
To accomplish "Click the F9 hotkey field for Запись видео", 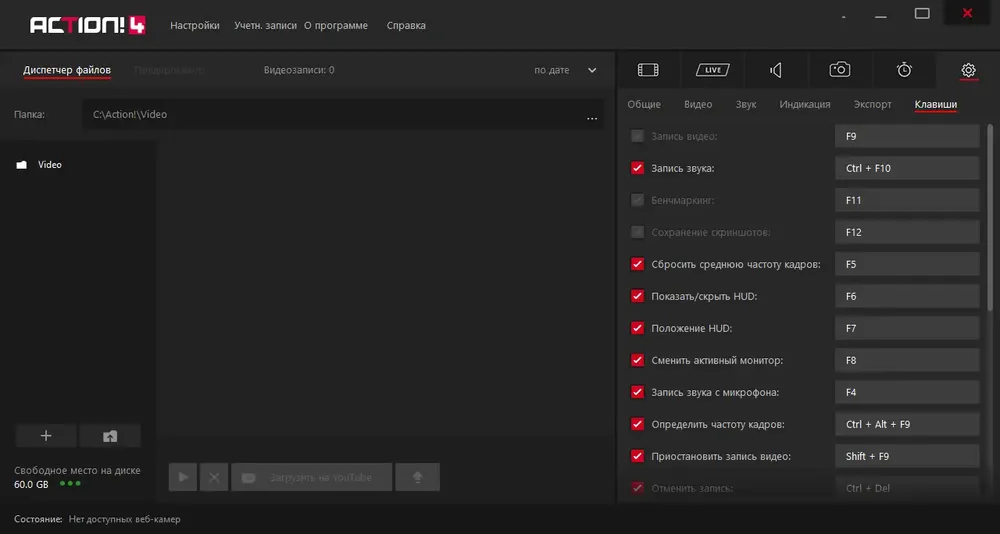I will coord(907,137).
